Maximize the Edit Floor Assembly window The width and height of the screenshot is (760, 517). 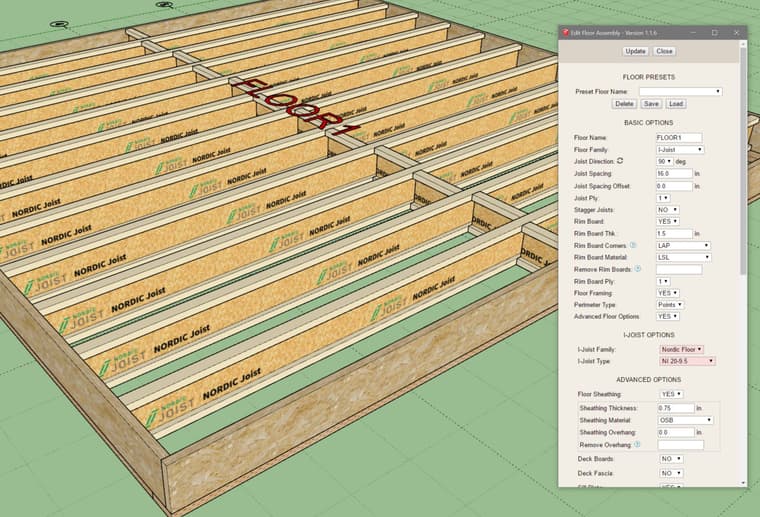[714, 33]
